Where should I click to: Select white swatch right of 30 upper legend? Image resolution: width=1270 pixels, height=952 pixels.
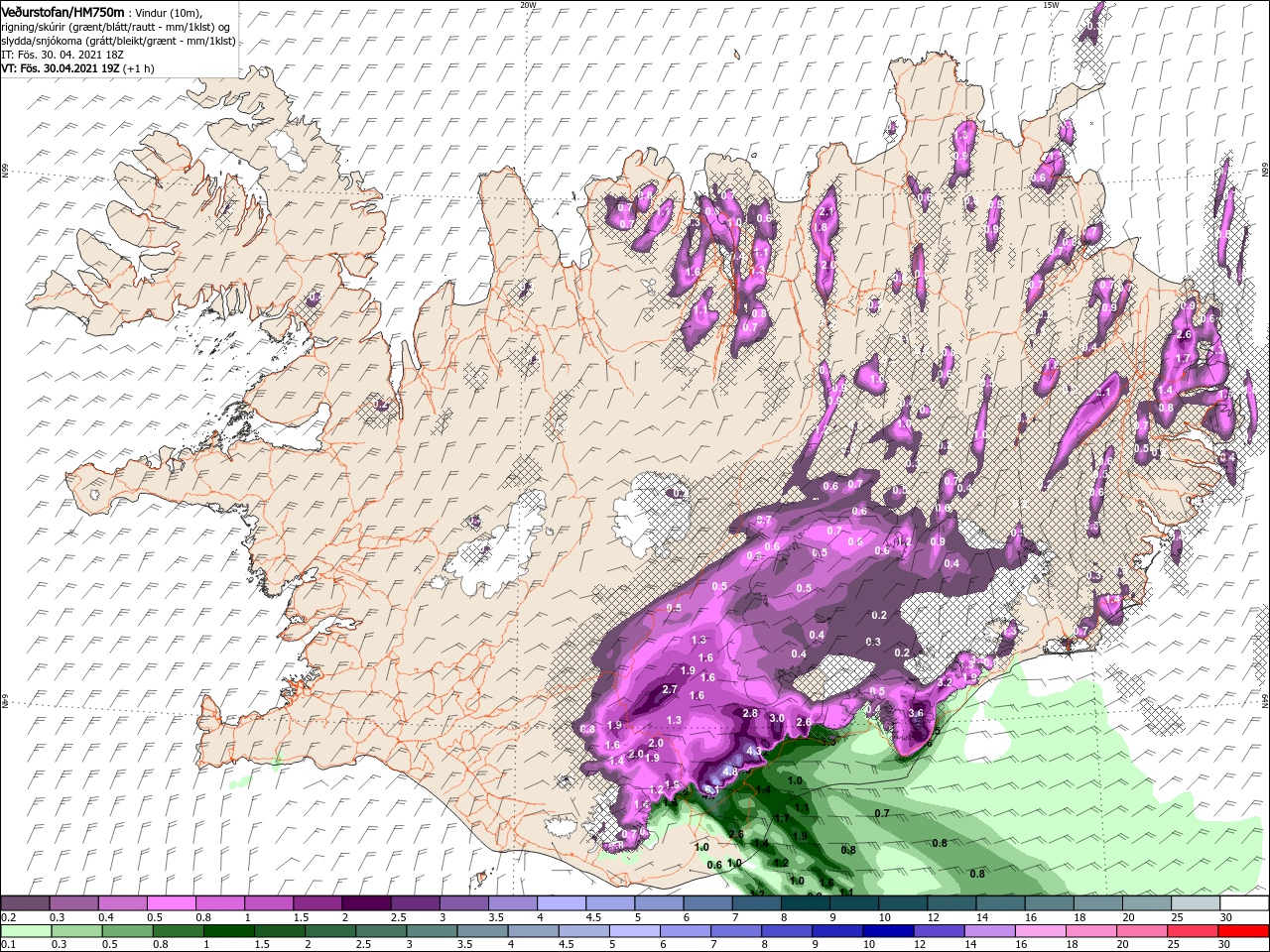point(1244,903)
